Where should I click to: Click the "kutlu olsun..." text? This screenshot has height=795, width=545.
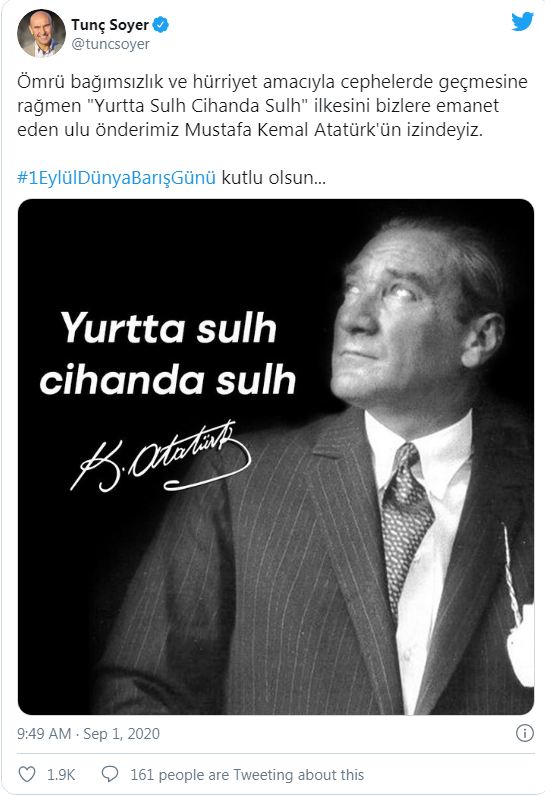click(274, 178)
